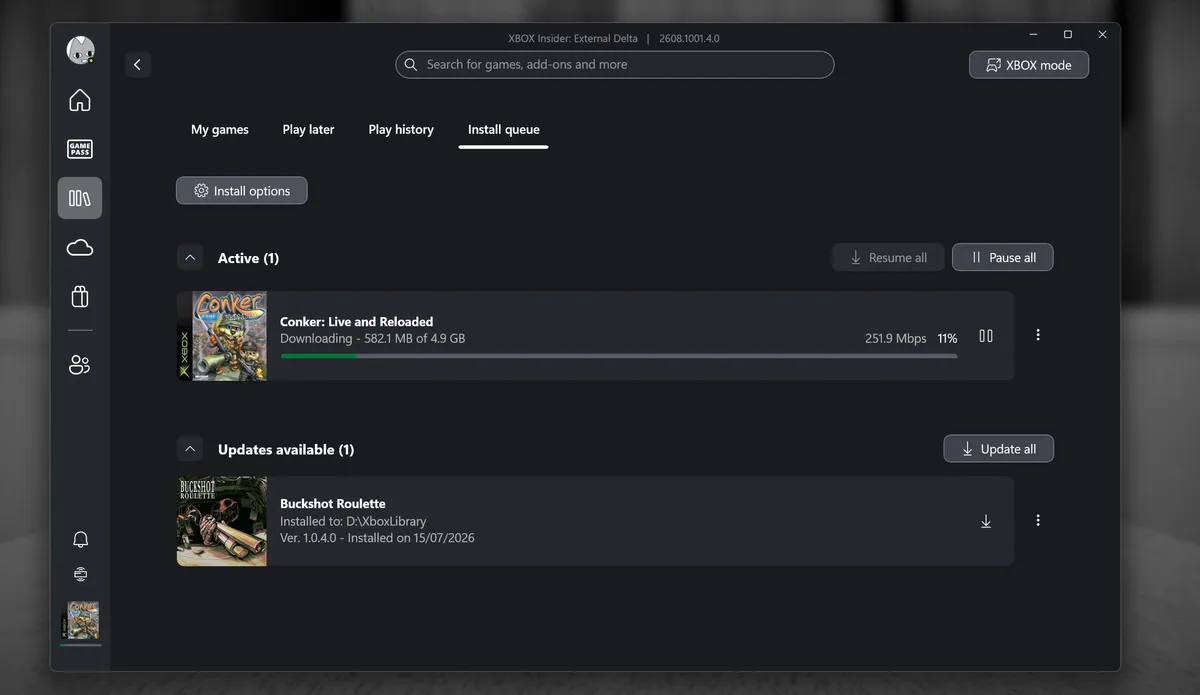Image resolution: width=1200 pixels, height=695 pixels.
Task: Click the profile avatar in the sidebar
Action: click(x=80, y=50)
